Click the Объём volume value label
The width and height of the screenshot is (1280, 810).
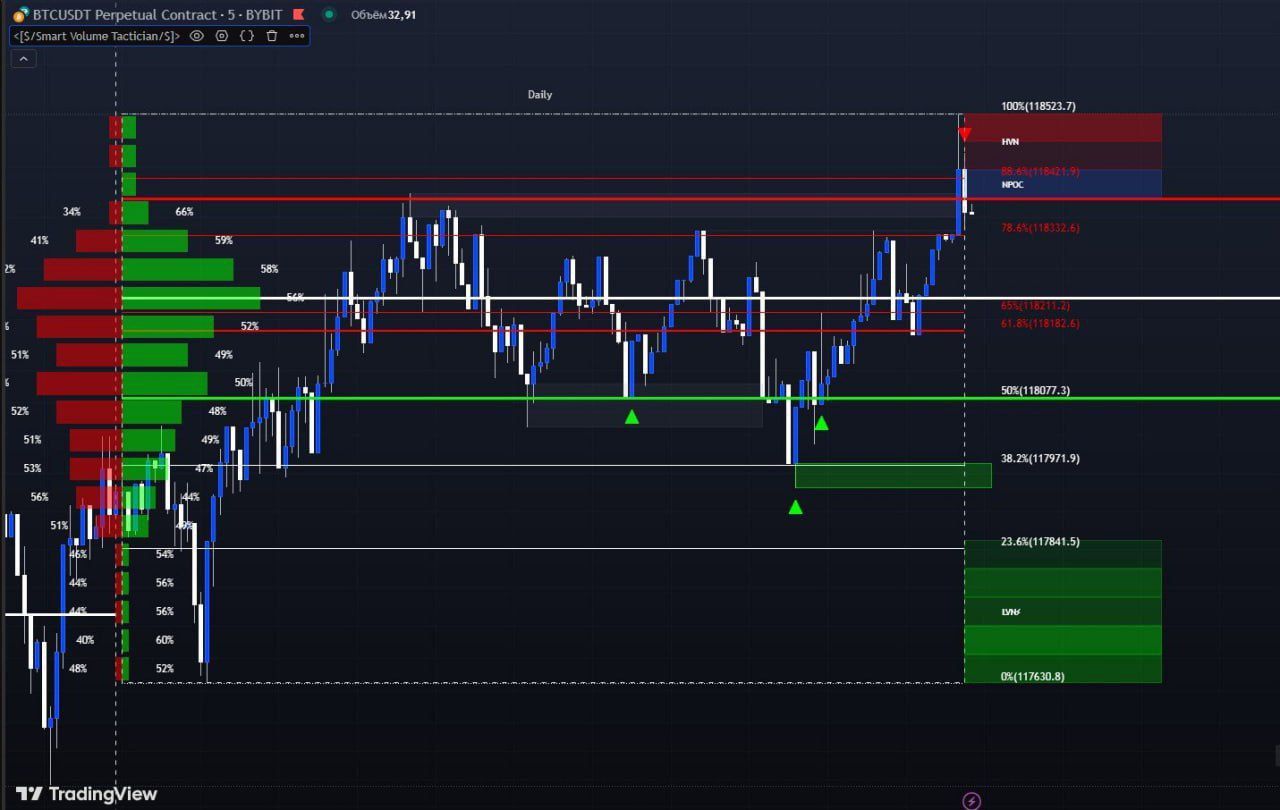(x=383, y=15)
